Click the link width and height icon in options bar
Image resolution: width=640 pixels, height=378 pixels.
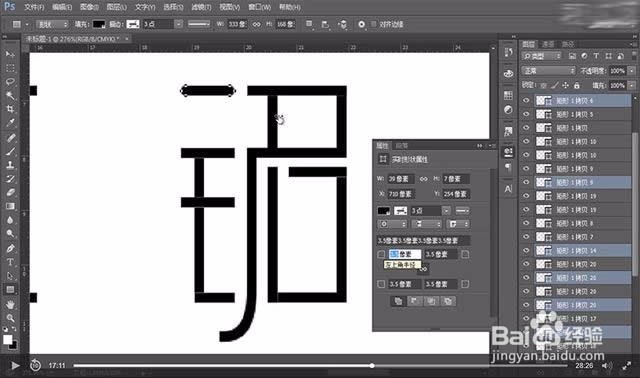256,24
